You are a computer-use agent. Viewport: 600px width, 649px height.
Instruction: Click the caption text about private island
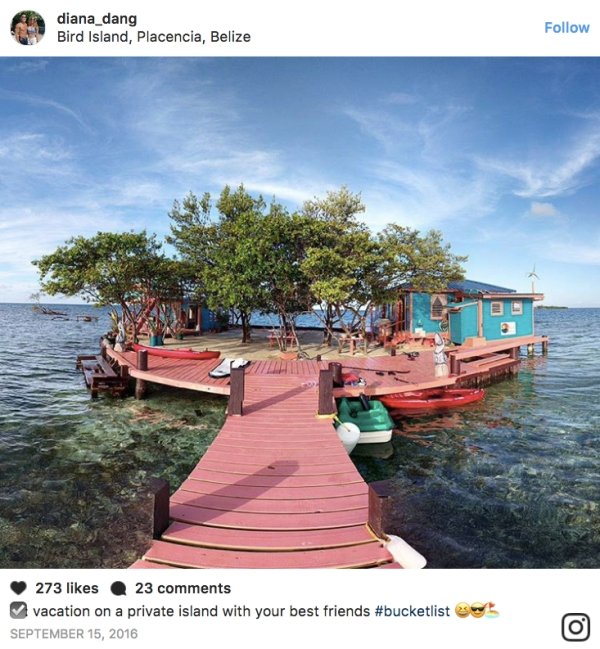click(201, 611)
